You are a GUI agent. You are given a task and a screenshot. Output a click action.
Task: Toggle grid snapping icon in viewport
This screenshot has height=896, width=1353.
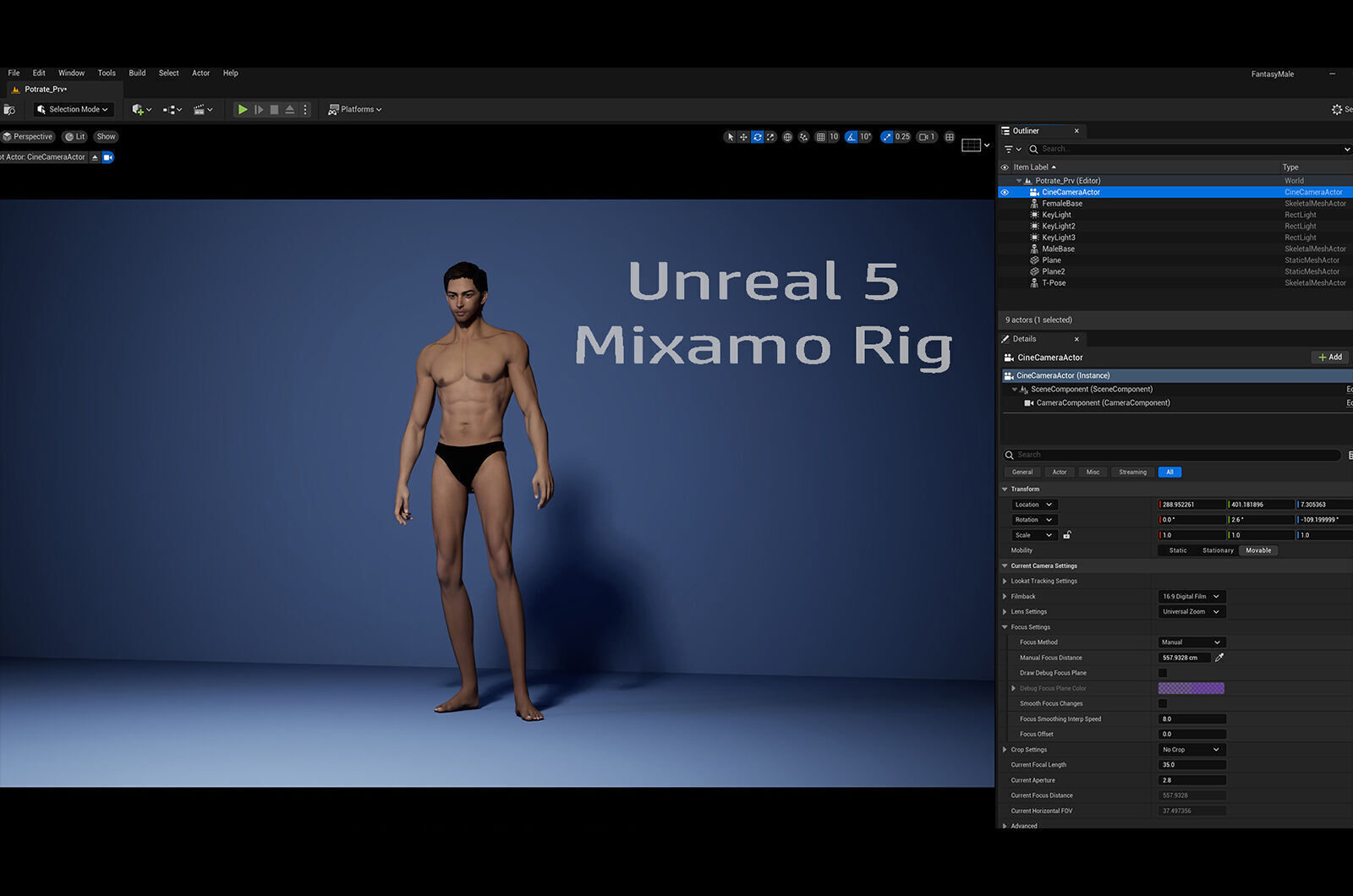click(x=820, y=136)
